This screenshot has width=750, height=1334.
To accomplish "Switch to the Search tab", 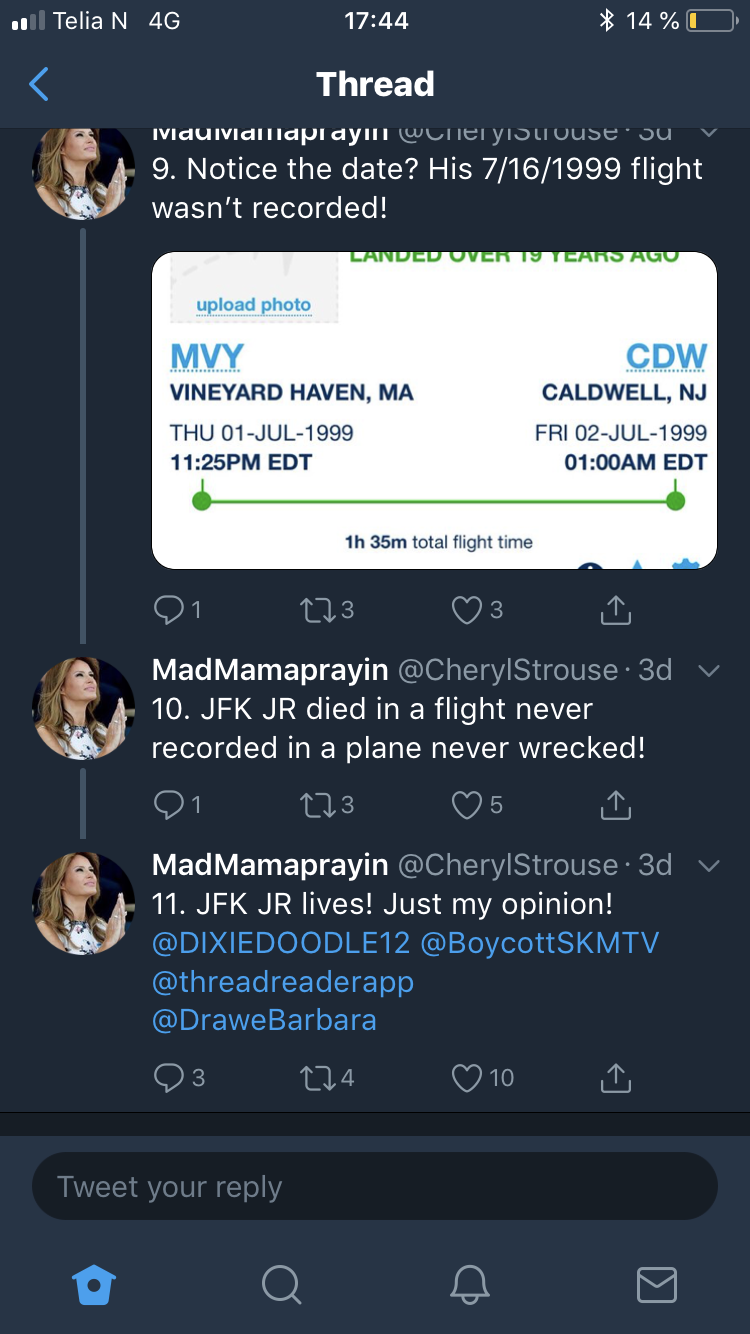I will click(281, 1284).
